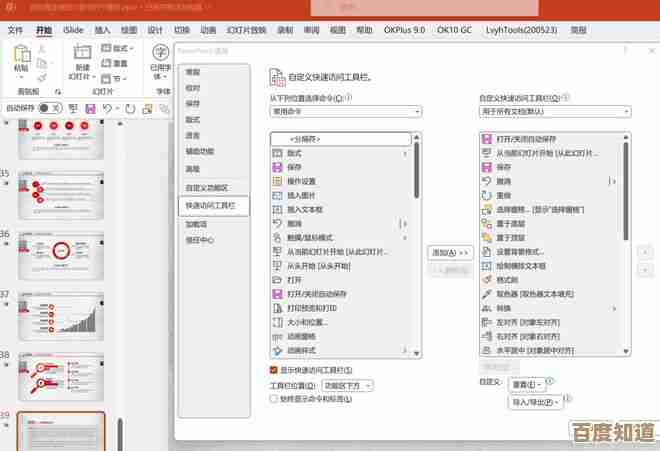This screenshot has height=451, width=660.
Task: Select the <分隔符> separator entry
Action: tap(341, 139)
